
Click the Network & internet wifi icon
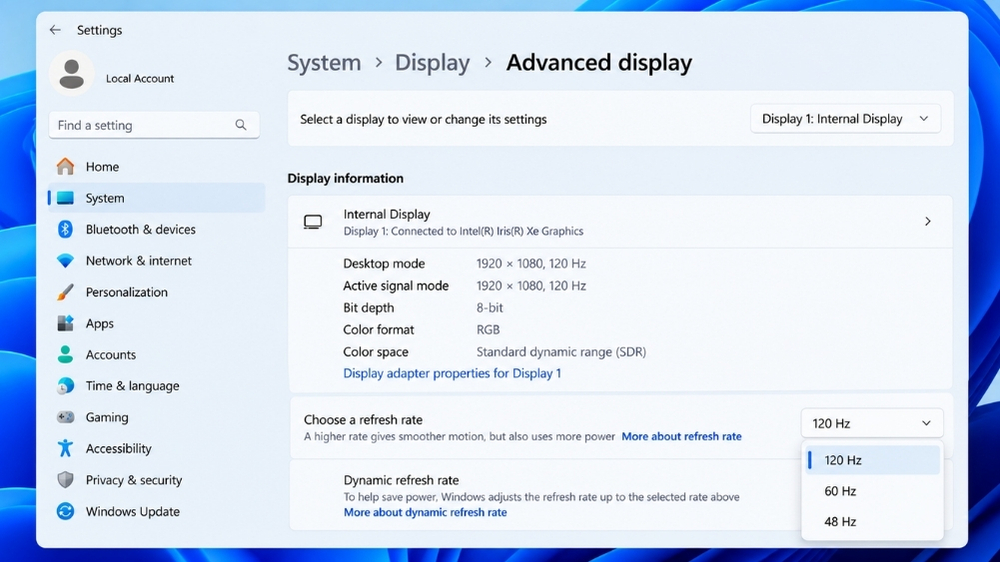pyautogui.click(x=65, y=261)
